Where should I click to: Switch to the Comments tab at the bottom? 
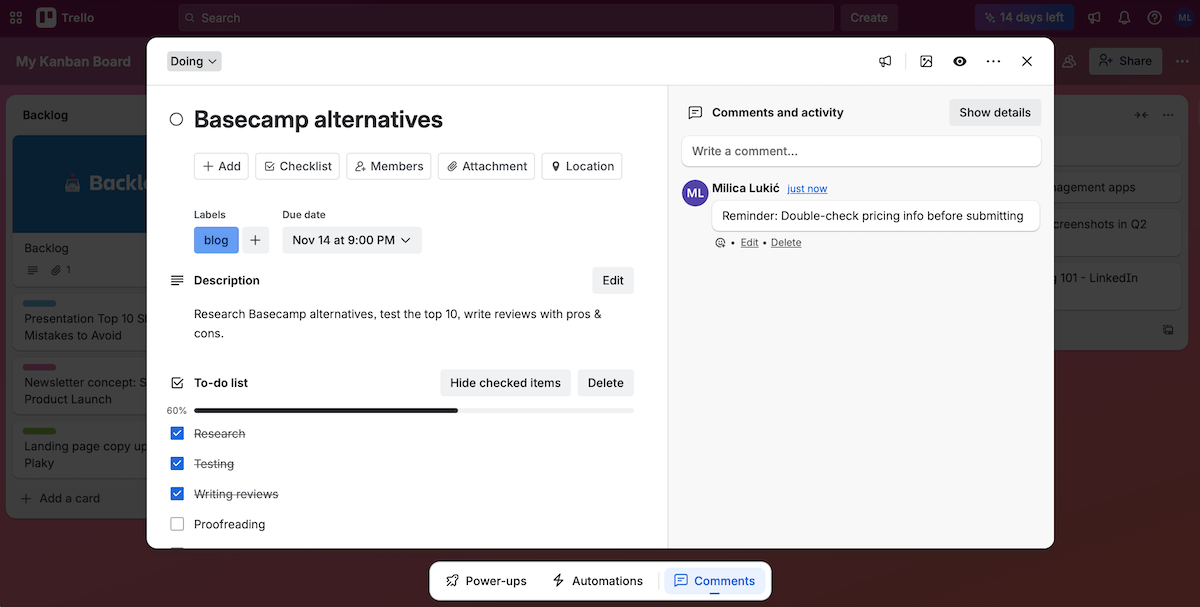pos(714,580)
